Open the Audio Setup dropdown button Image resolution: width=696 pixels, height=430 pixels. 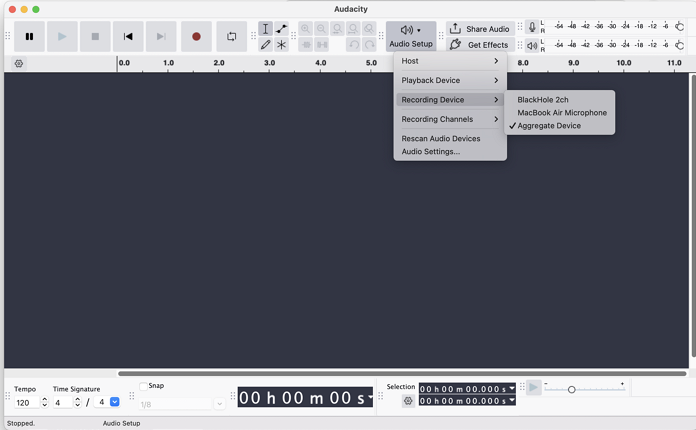click(x=411, y=36)
